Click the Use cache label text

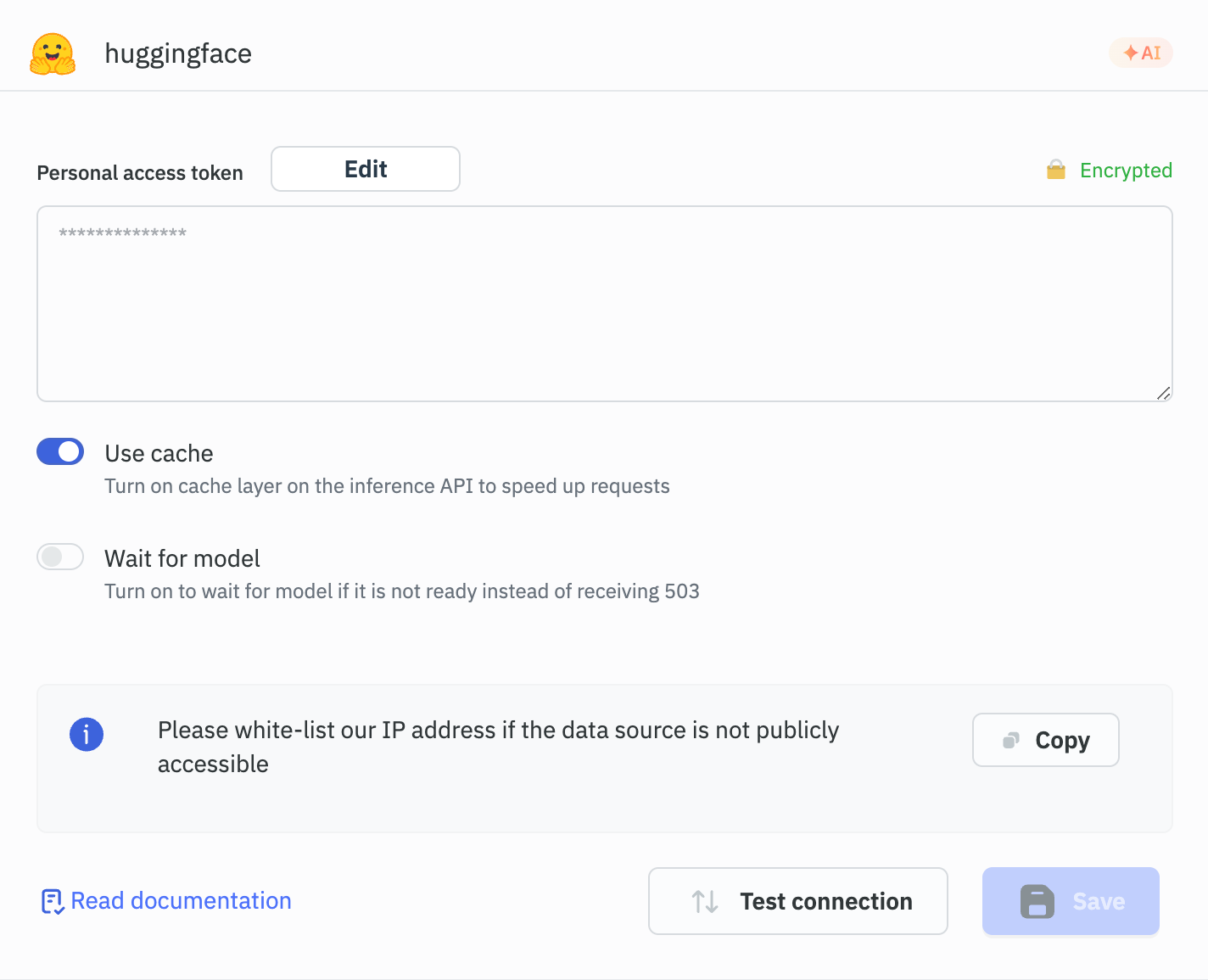(159, 454)
